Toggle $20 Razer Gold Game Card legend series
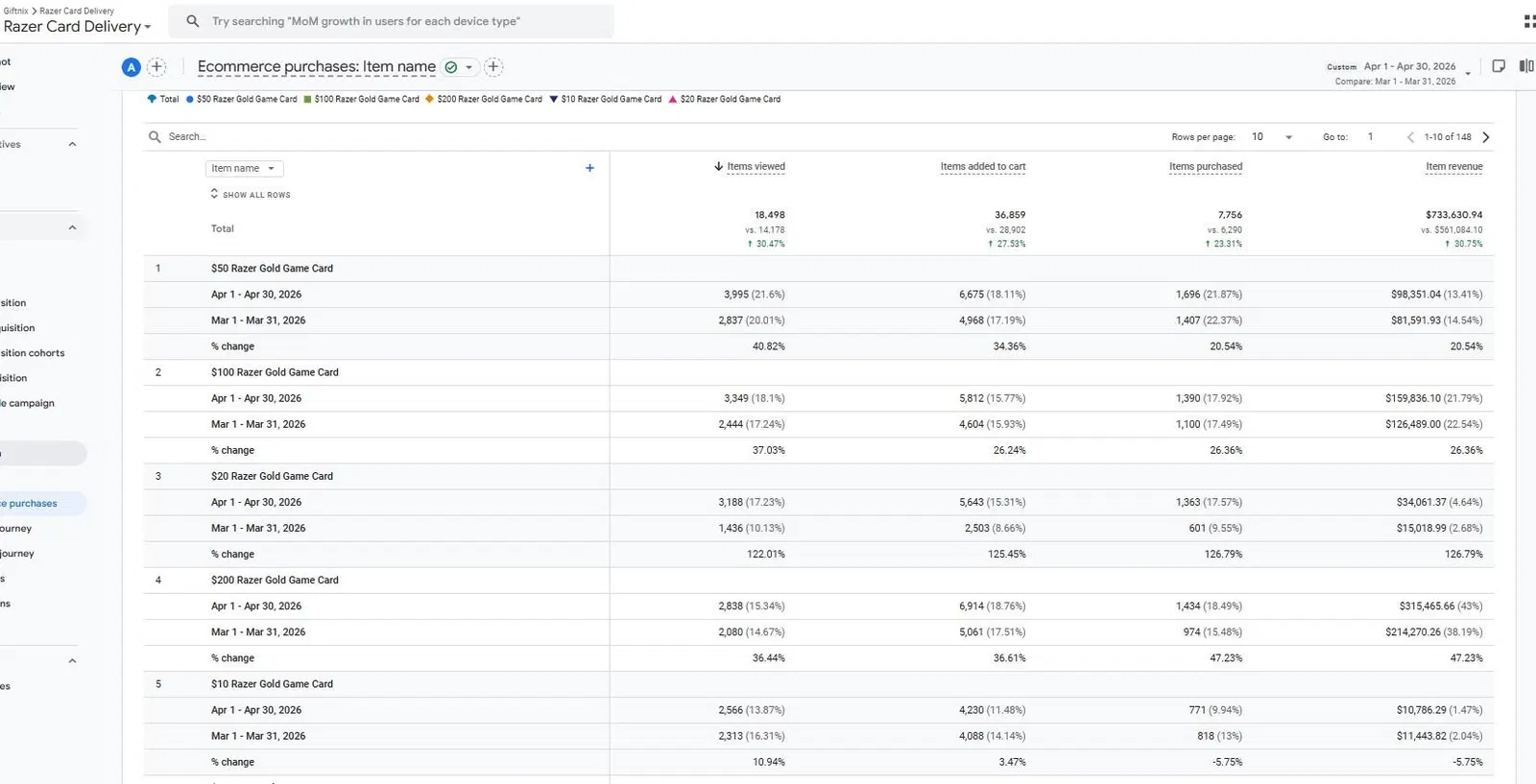The height and width of the screenshot is (784, 1536). (725, 99)
